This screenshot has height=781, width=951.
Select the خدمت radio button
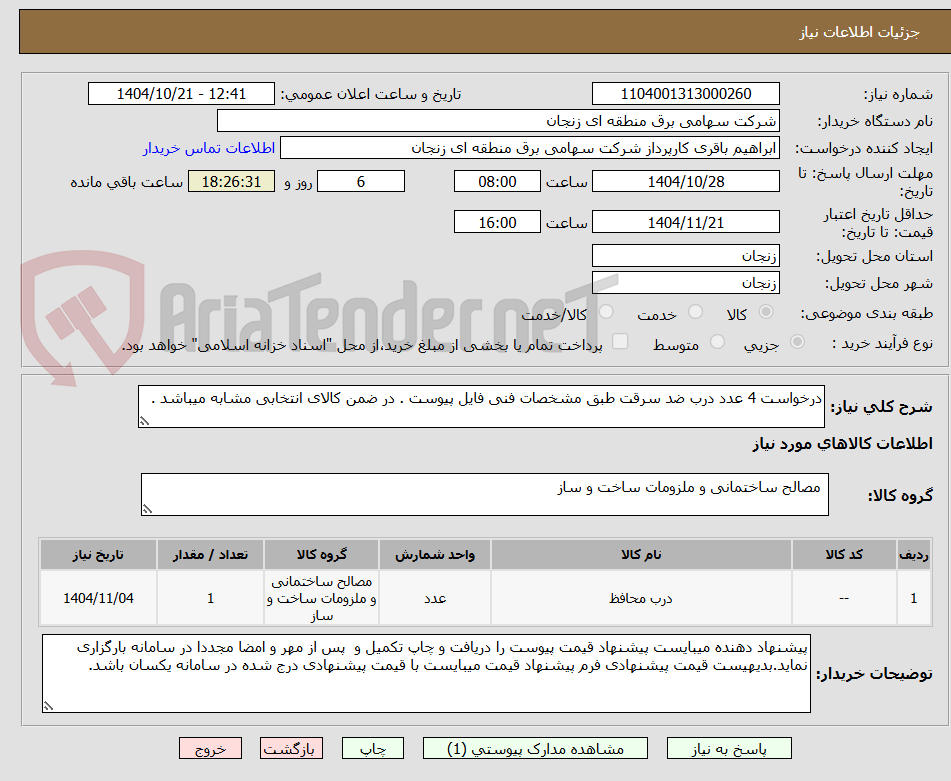(x=694, y=312)
